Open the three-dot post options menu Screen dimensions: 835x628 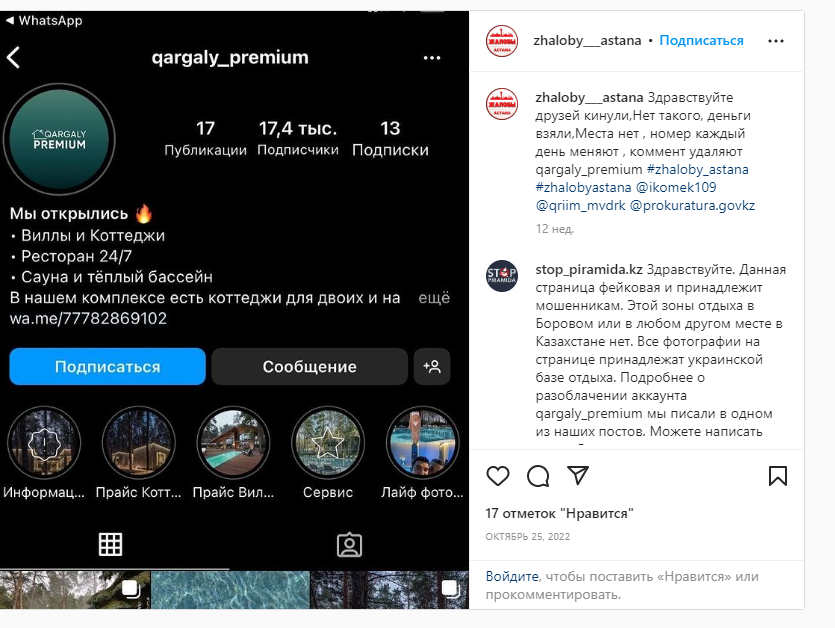click(776, 41)
